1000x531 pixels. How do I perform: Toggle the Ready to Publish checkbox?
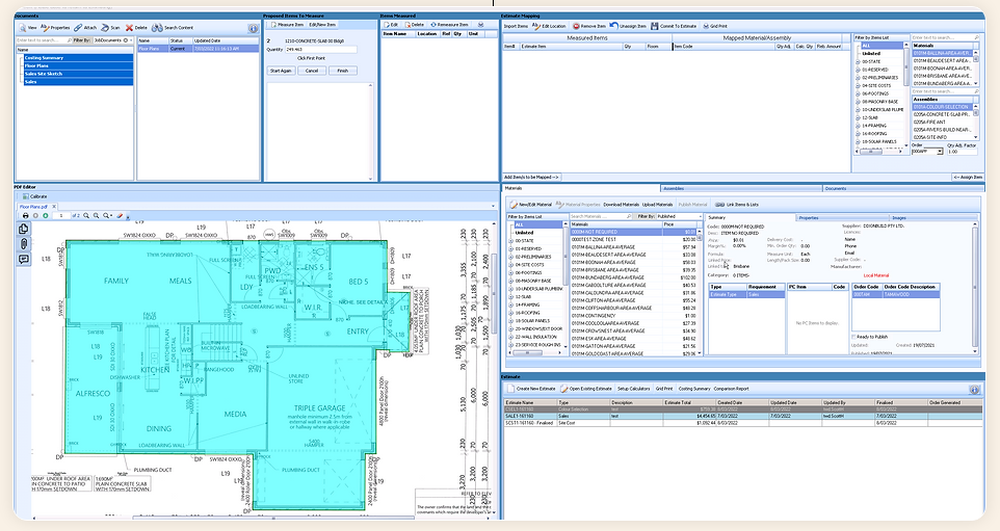click(854, 337)
